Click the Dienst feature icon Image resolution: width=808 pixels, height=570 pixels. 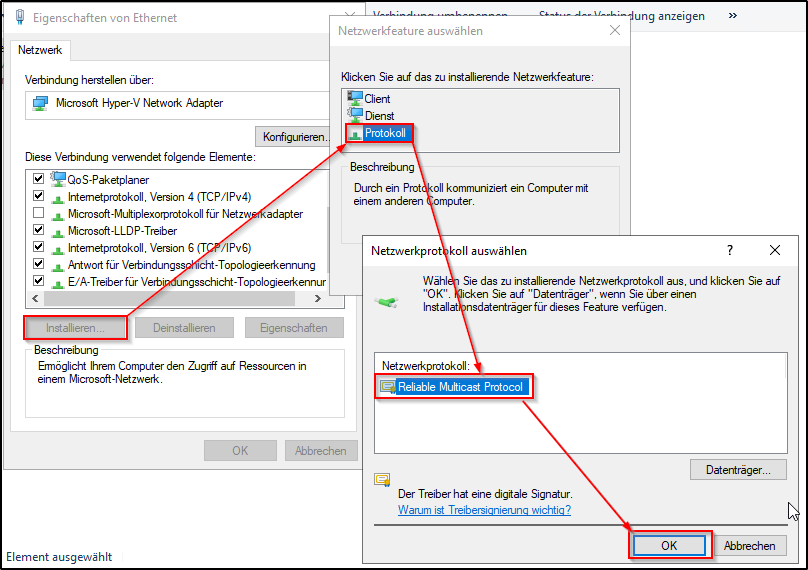pos(355,114)
